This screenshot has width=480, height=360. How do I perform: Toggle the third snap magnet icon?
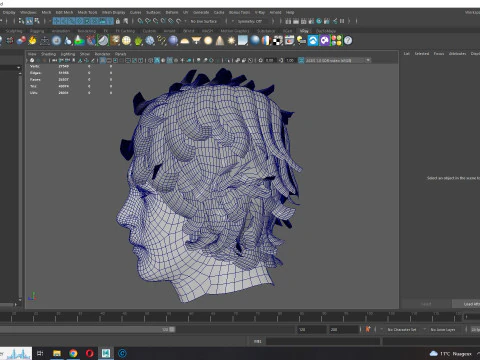(155, 21)
